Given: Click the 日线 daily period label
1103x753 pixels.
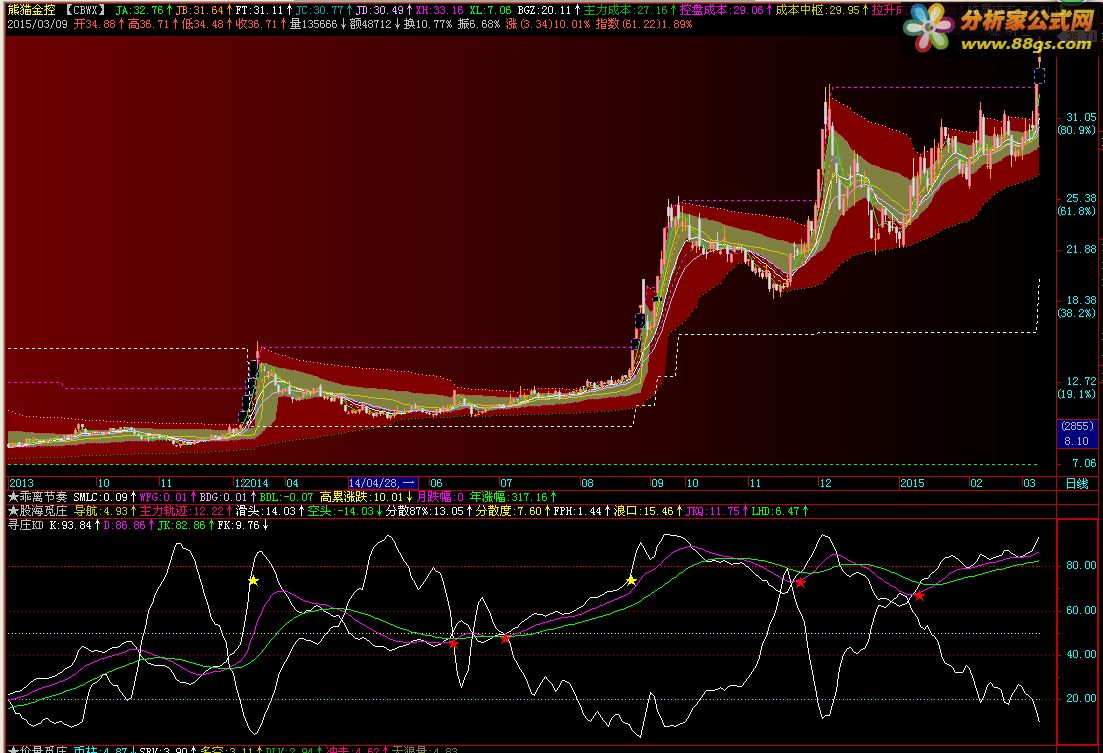Looking at the screenshot, I should 1077,483.
